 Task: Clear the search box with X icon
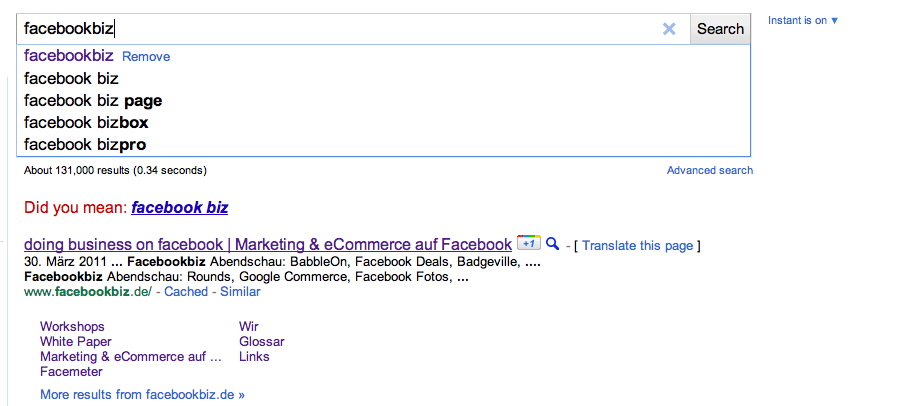coord(669,29)
